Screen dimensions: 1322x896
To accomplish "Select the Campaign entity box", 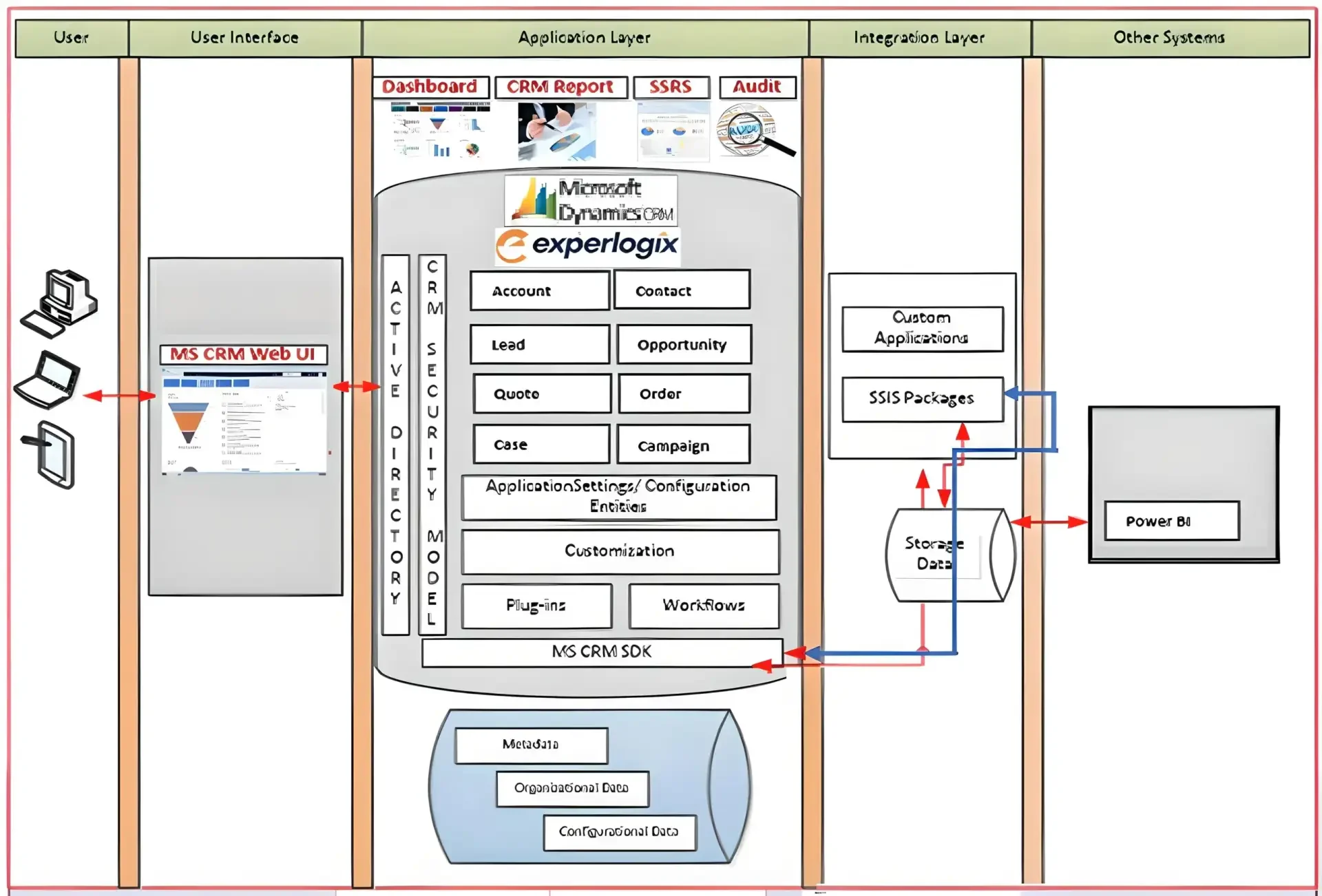I will [684, 445].
